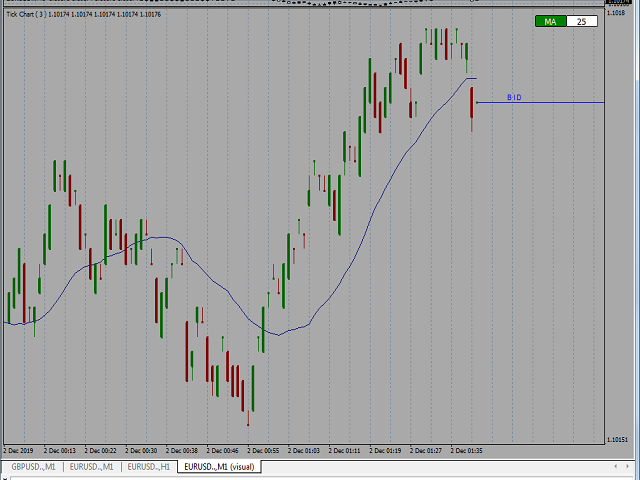The width and height of the screenshot is (640, 480).
Task: Open the EURUSD.,M1 chart tab
Action: click(91, 467)
